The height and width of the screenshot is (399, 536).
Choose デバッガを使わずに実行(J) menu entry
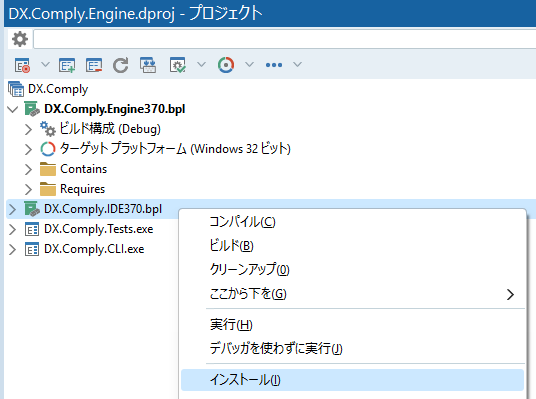coord(352,348)
